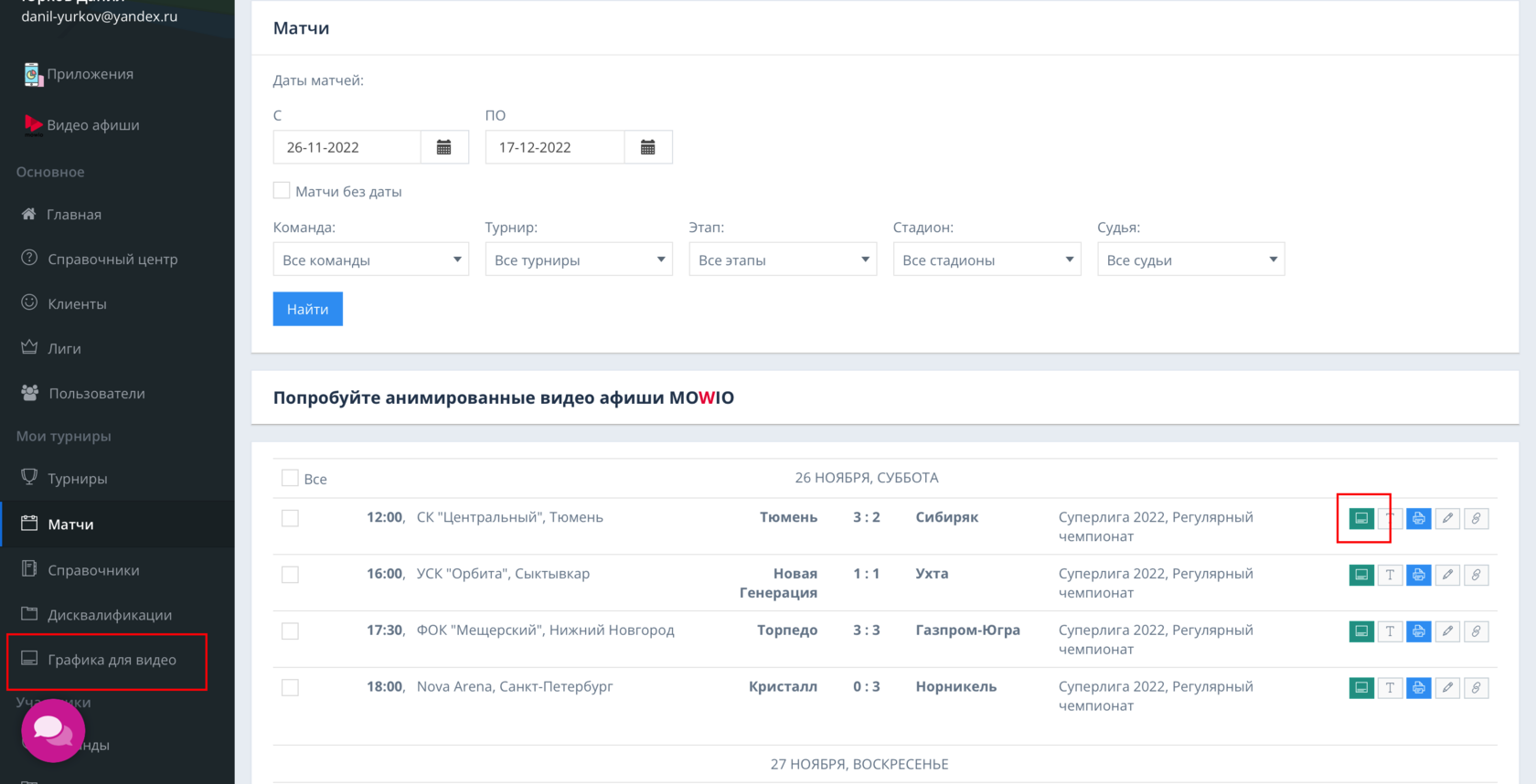This screenshot has height=784, width=1536.
Task: Click team name Кристалл
Action: [x=783, y=687]
